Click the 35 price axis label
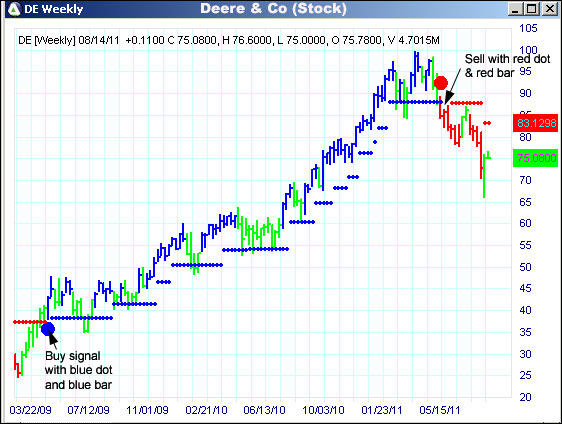Viewport: 562px width, 424px height. click(x=525, y=332)
